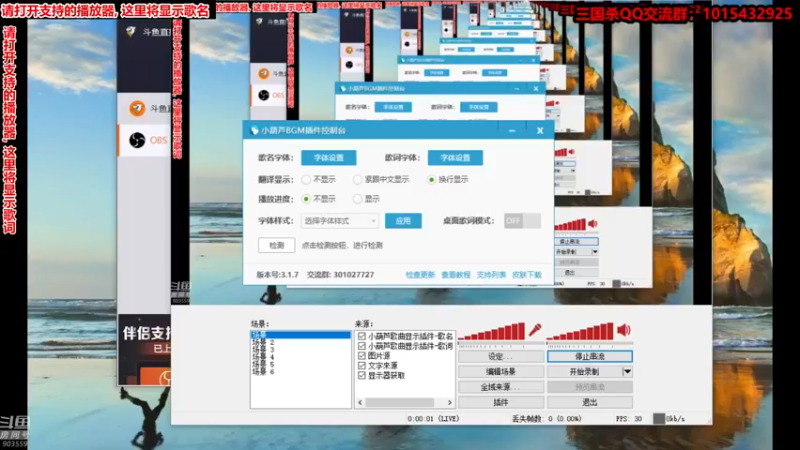Viewport: 800px width, 450px height.
Task: Toggle the 桌面歌词模式 OFF switch
Action: click(522, 220)
